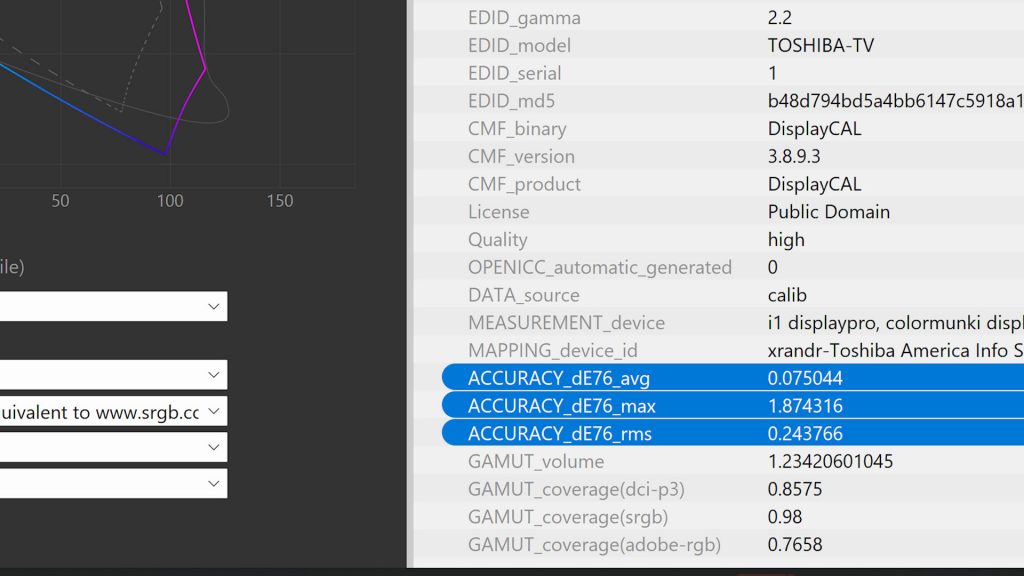Click the EDID_md5 hash value starting b48d794b
This screenshot has height=576, width=1024.
[x=895, y=101]
